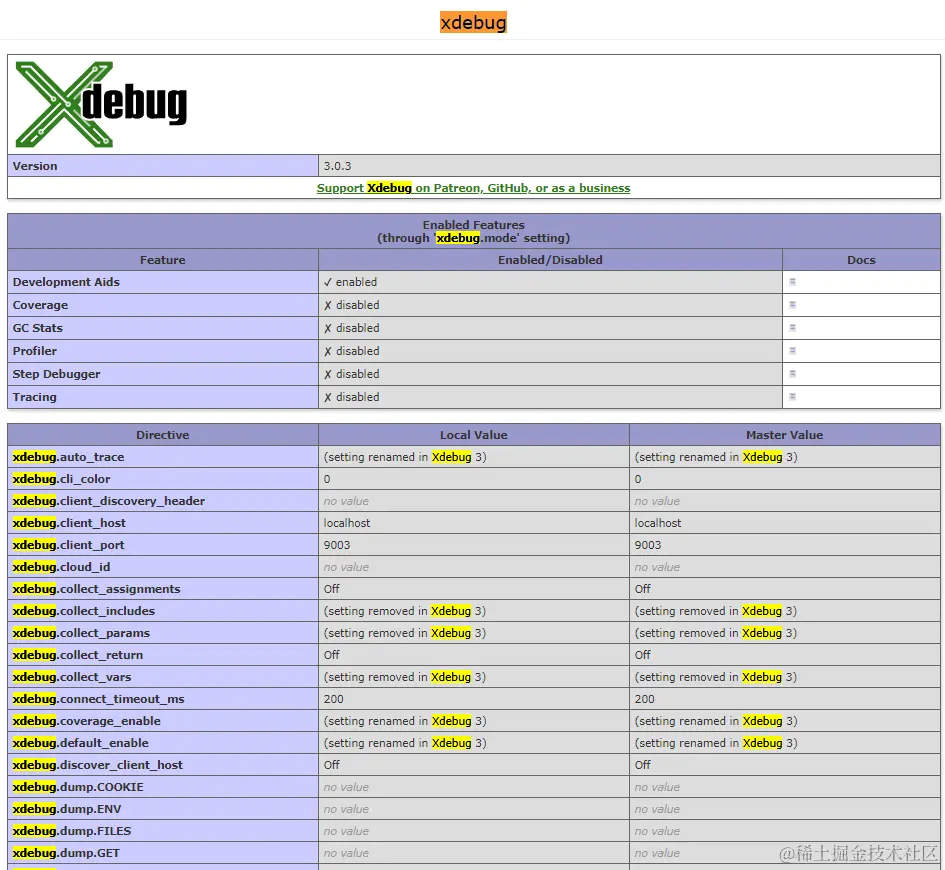
Task: Select the Tracing feature name
Action: click(34, 397)
